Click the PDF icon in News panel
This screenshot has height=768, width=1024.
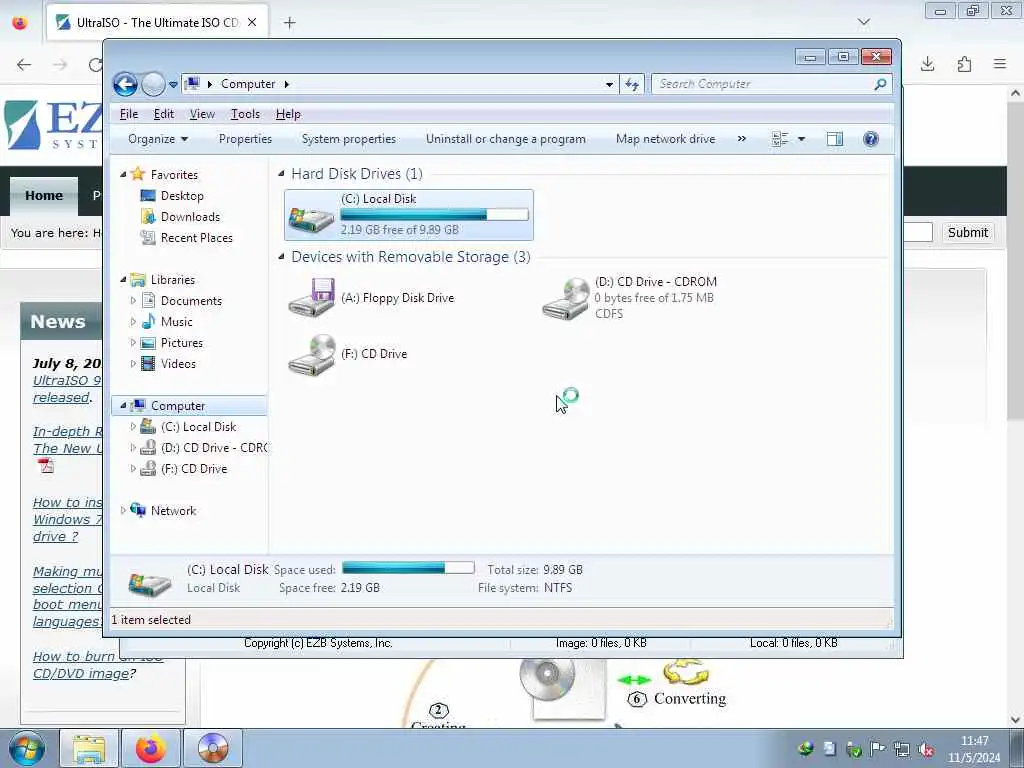(46, 466)
